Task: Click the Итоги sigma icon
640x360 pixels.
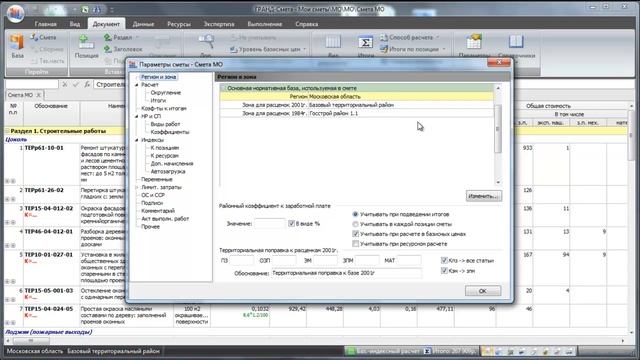Action: (365, 42)
